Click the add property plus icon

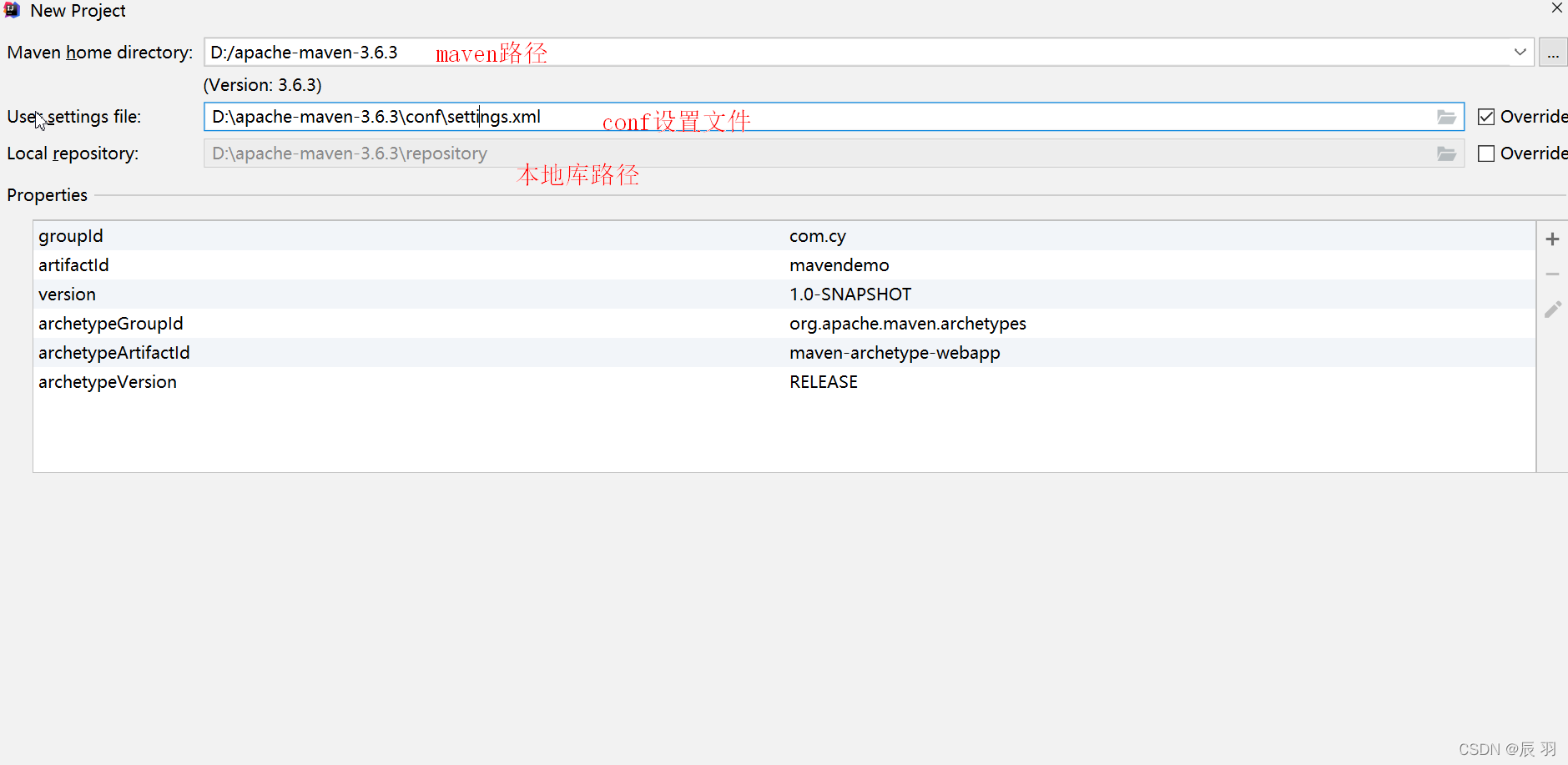coord(1552,239)
